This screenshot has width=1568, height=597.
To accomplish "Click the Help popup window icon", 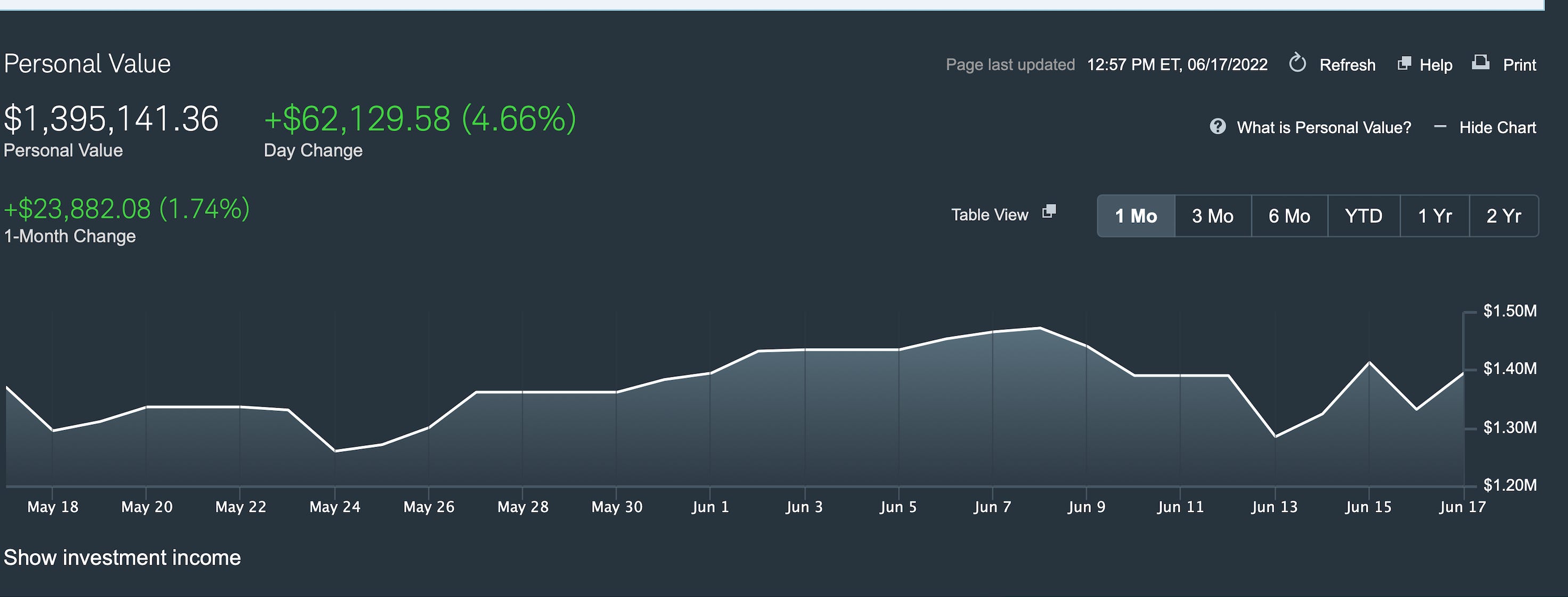I will click(x=1403, y=63).
